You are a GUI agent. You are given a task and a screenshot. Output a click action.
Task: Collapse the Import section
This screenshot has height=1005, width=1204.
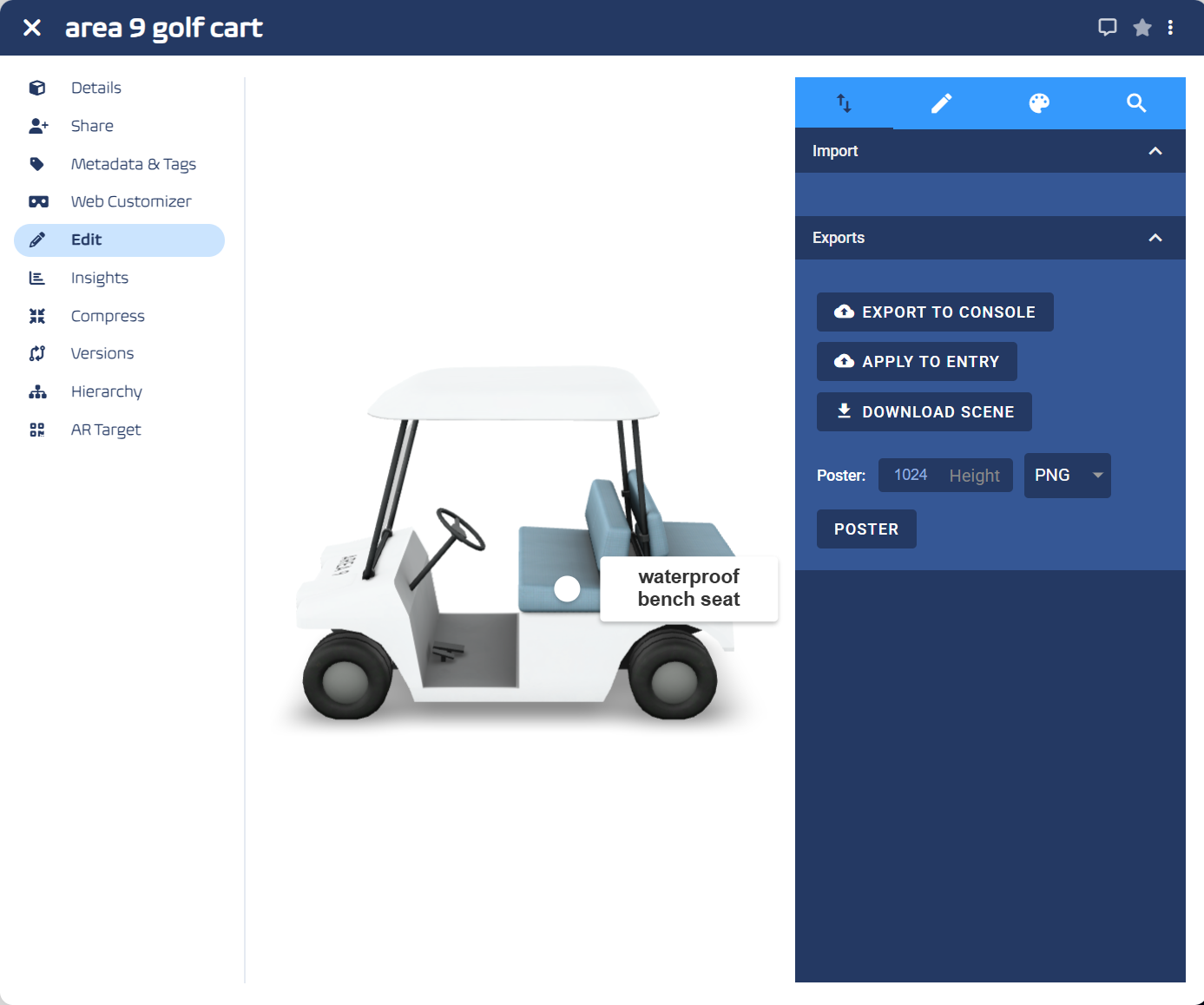pos(1155,151)
